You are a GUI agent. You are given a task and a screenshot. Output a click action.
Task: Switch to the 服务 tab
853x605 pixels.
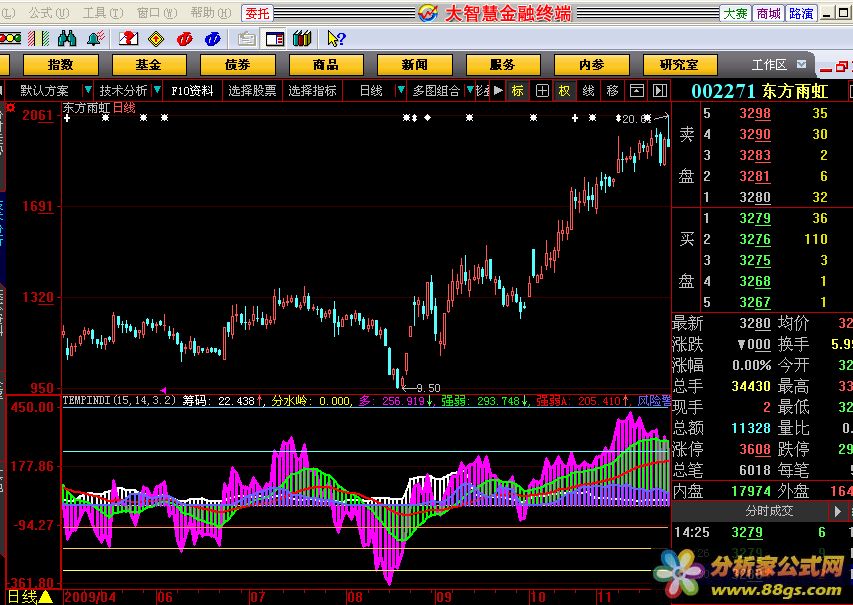pos(503,65)
